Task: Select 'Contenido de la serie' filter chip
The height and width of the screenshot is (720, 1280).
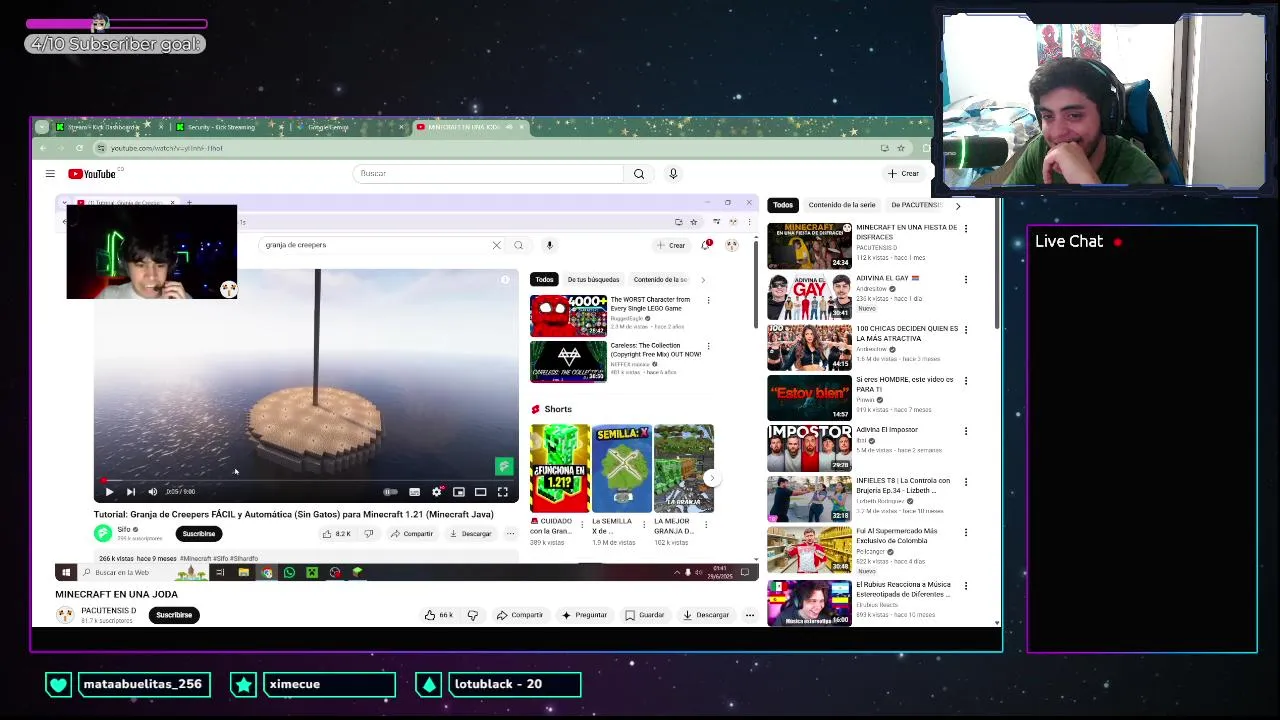Action: 842,205
